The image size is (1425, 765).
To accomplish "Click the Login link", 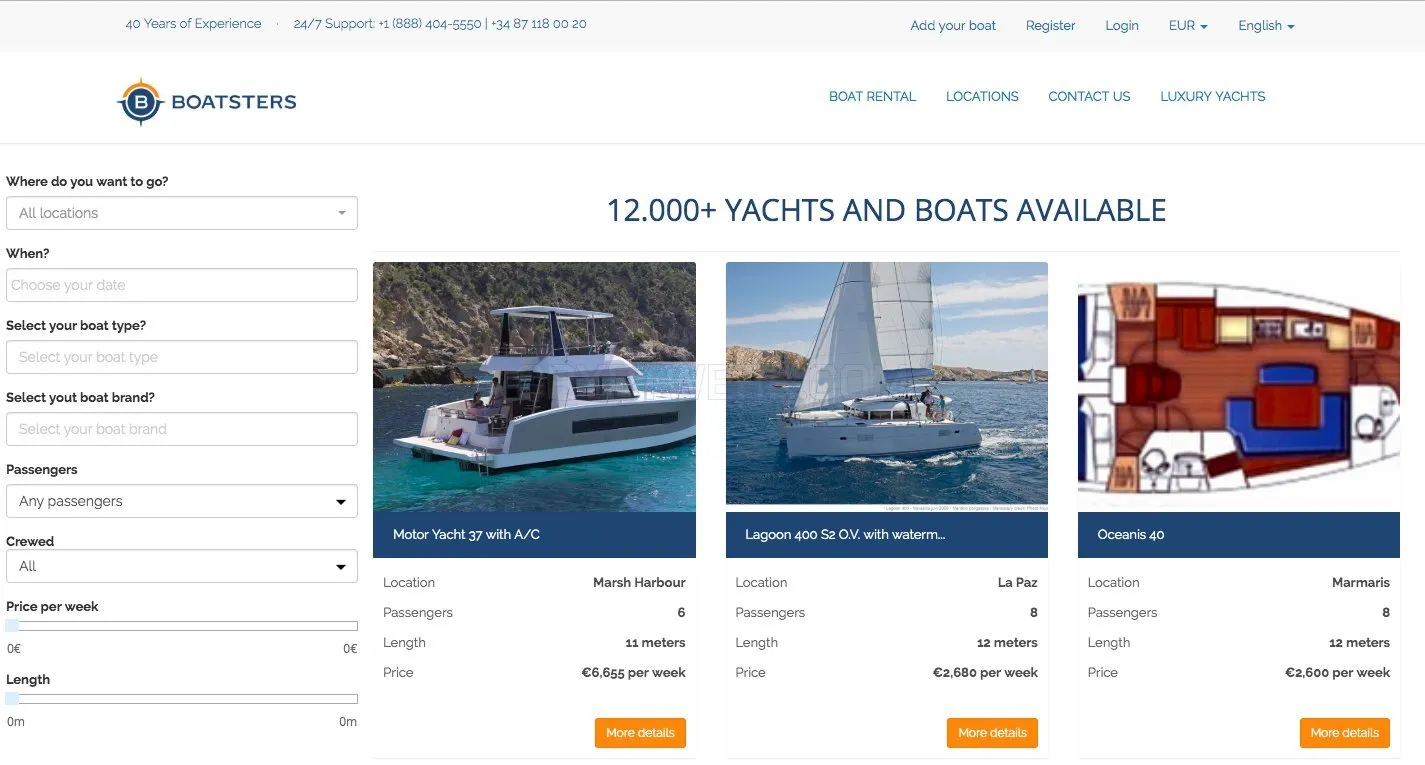I will click(1122, 26).
